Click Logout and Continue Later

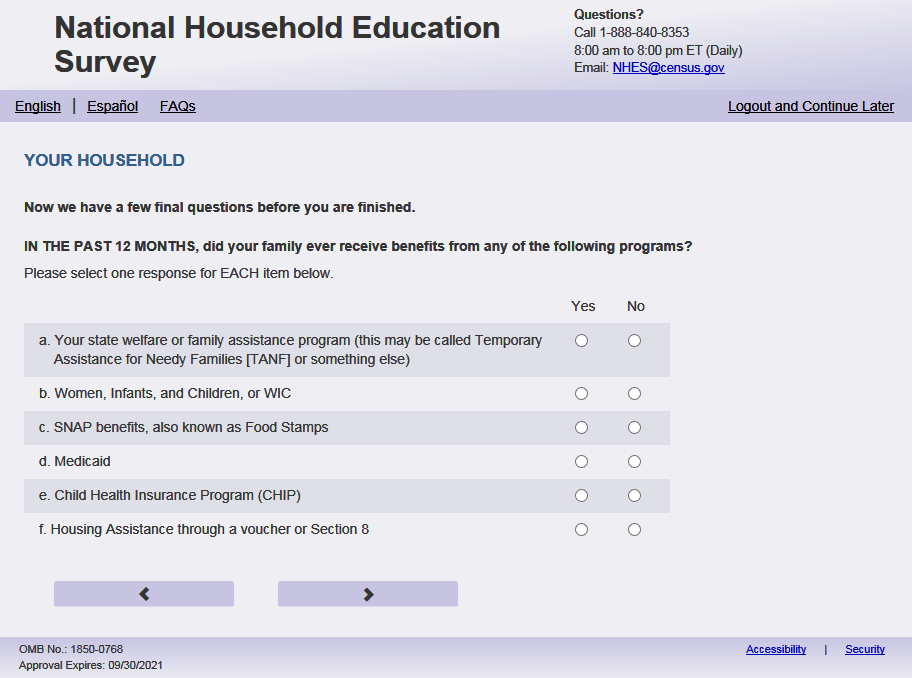811,106
